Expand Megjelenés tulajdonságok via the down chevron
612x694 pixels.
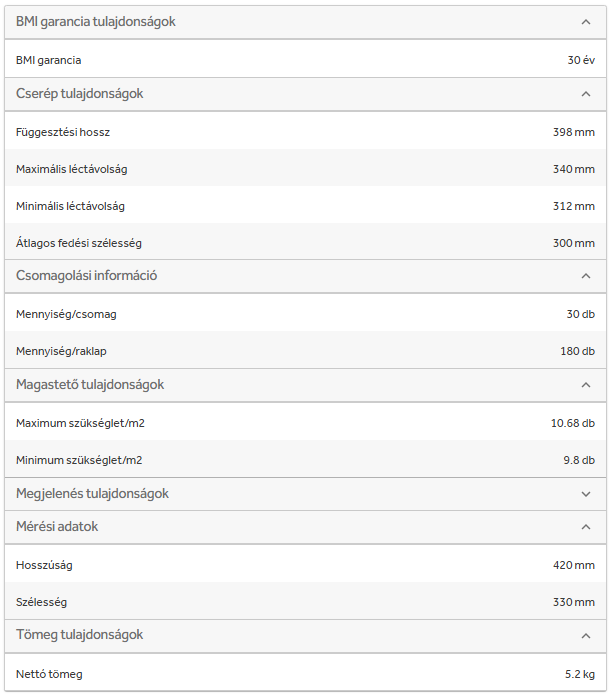click(586, 494)
